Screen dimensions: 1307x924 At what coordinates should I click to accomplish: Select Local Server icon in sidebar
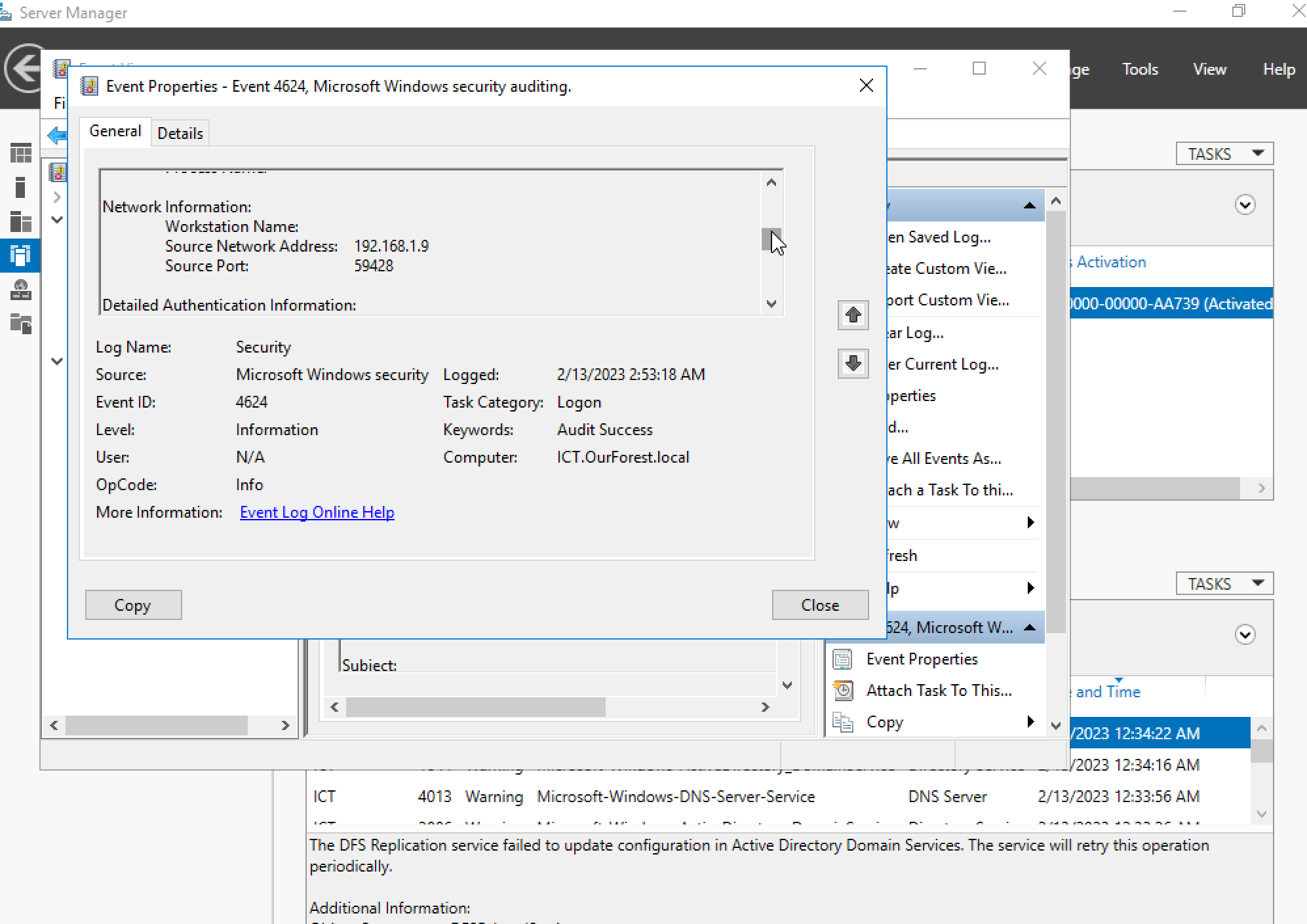(x=20, y=187)
